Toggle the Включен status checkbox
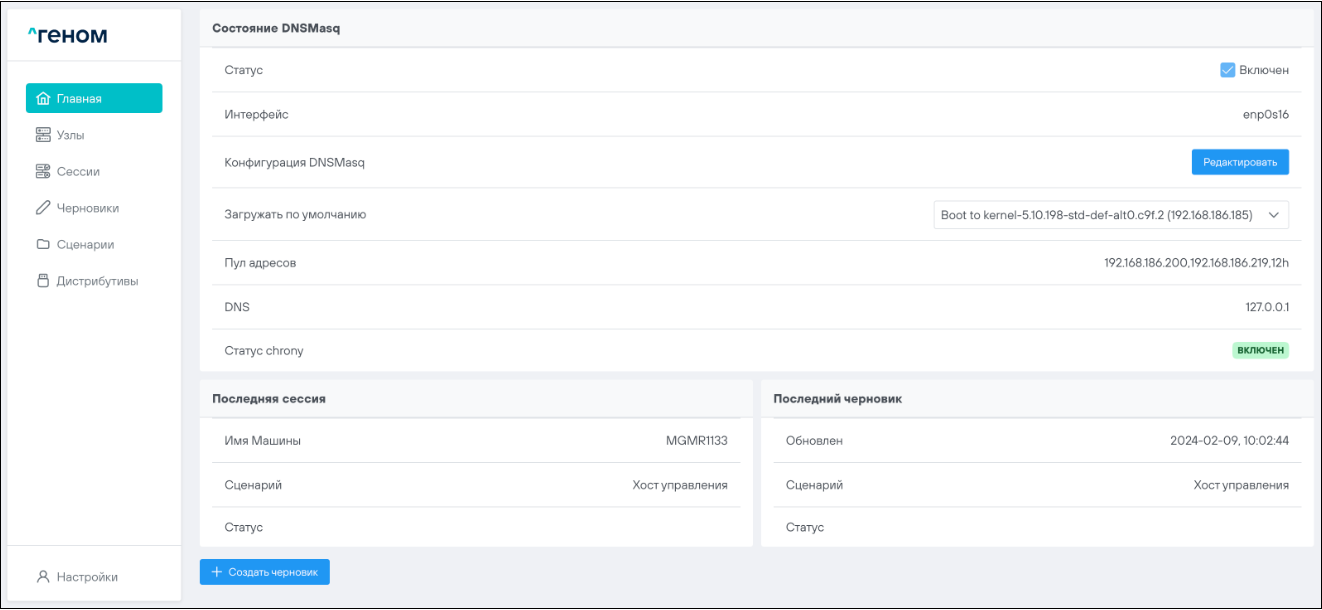1322x610 pixels. point(1228,70)
